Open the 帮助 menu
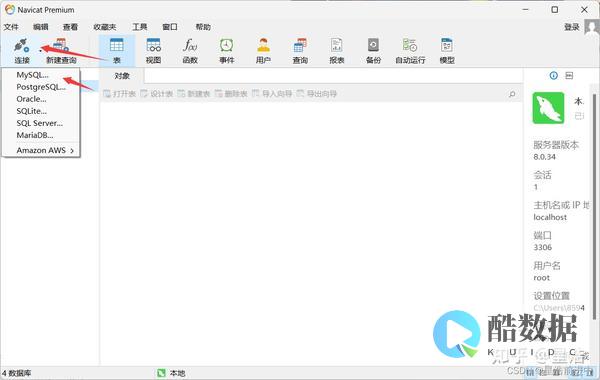 pyautogui.click(x=203, y=27)
